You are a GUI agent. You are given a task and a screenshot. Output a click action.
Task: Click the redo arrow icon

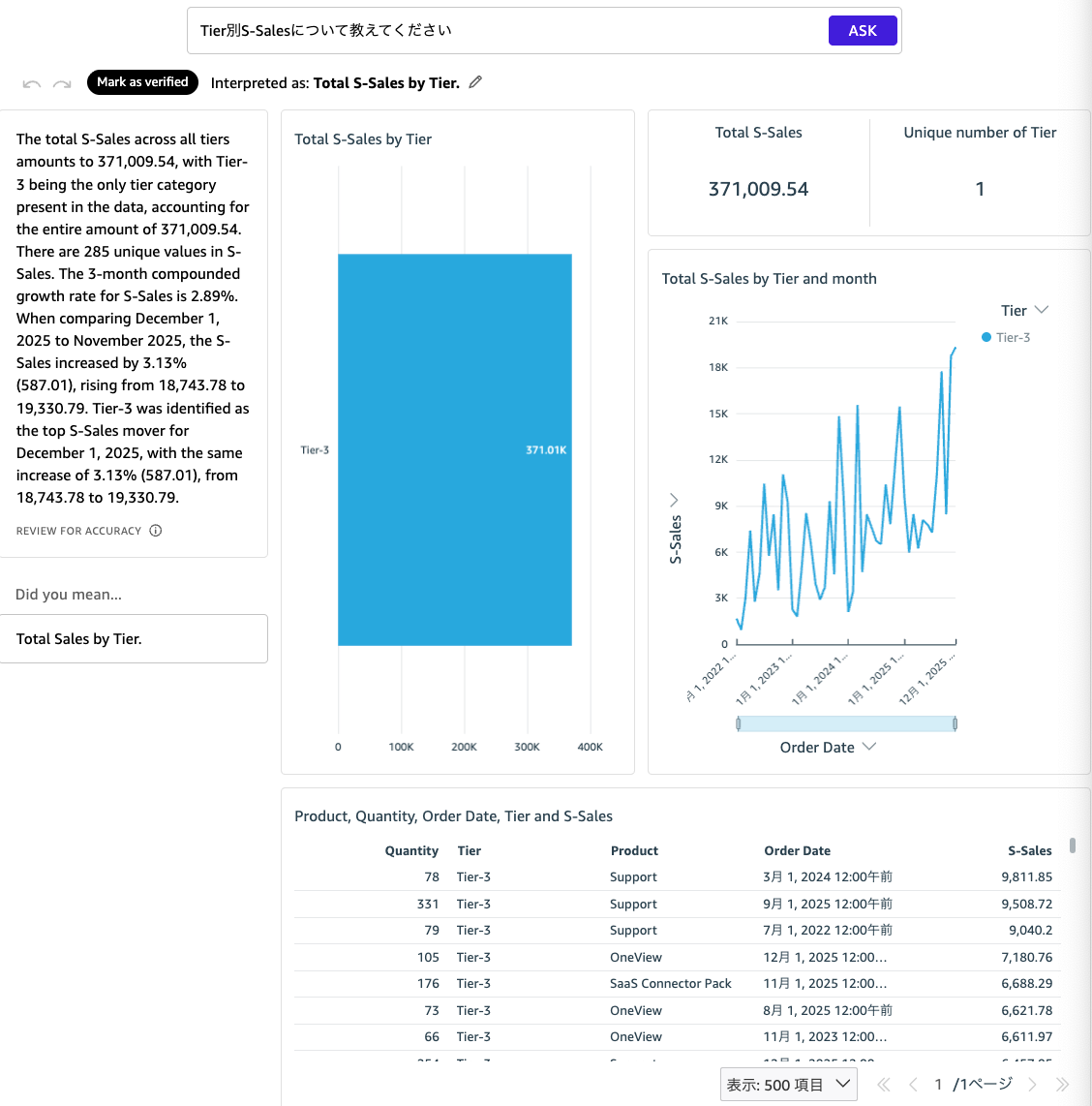click(x=62, y=83)
